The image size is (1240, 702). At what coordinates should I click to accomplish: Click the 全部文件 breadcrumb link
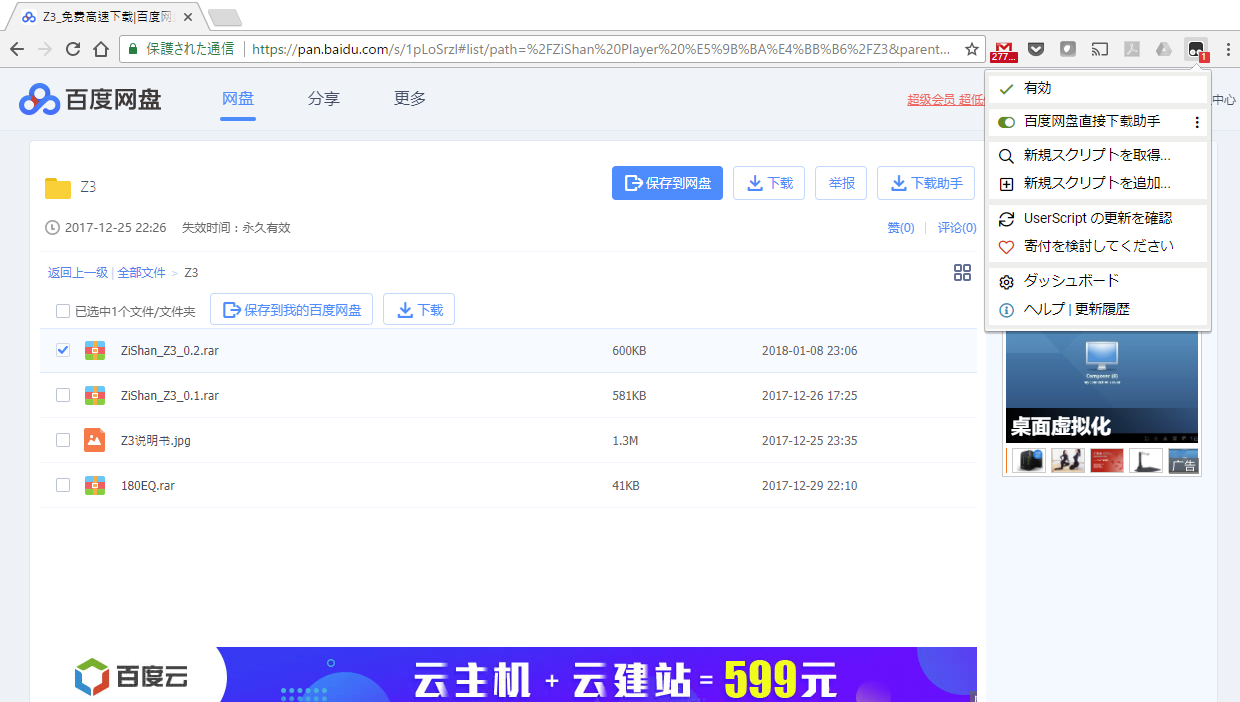pos(141,273)
